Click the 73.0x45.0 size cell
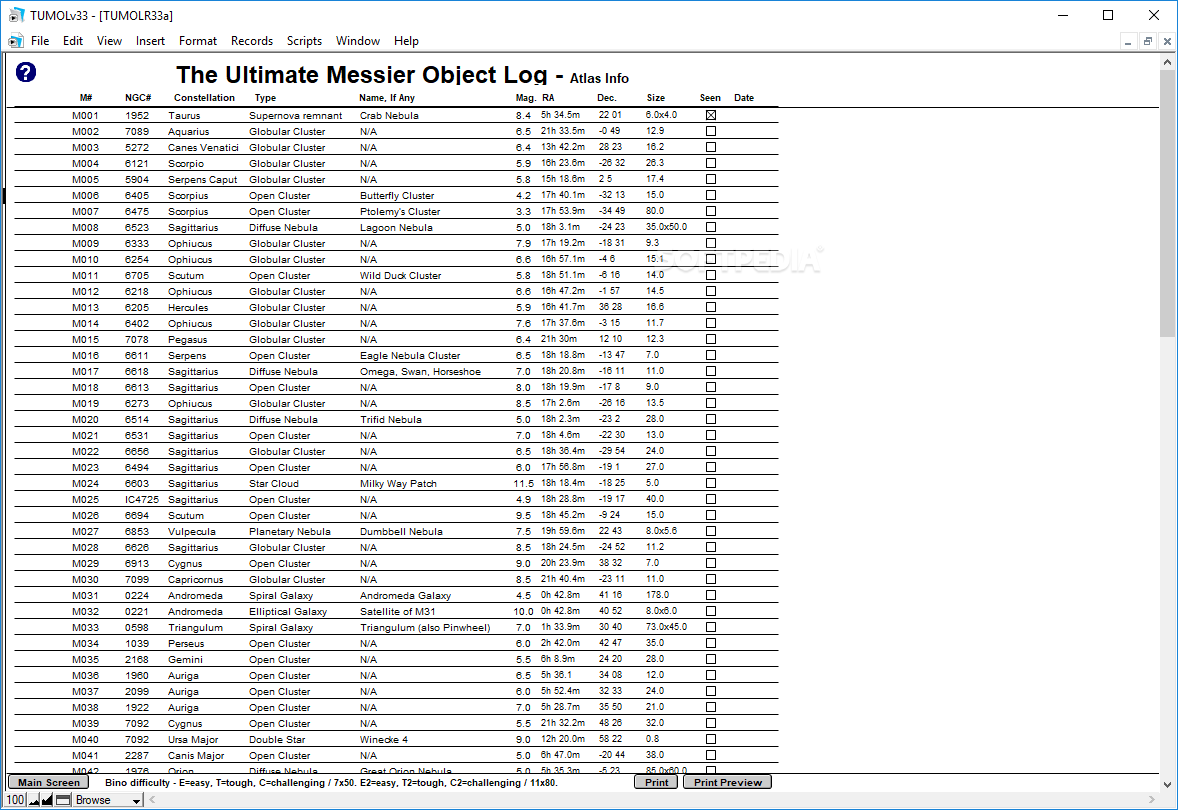1178x810 pixels. point(666,627)
